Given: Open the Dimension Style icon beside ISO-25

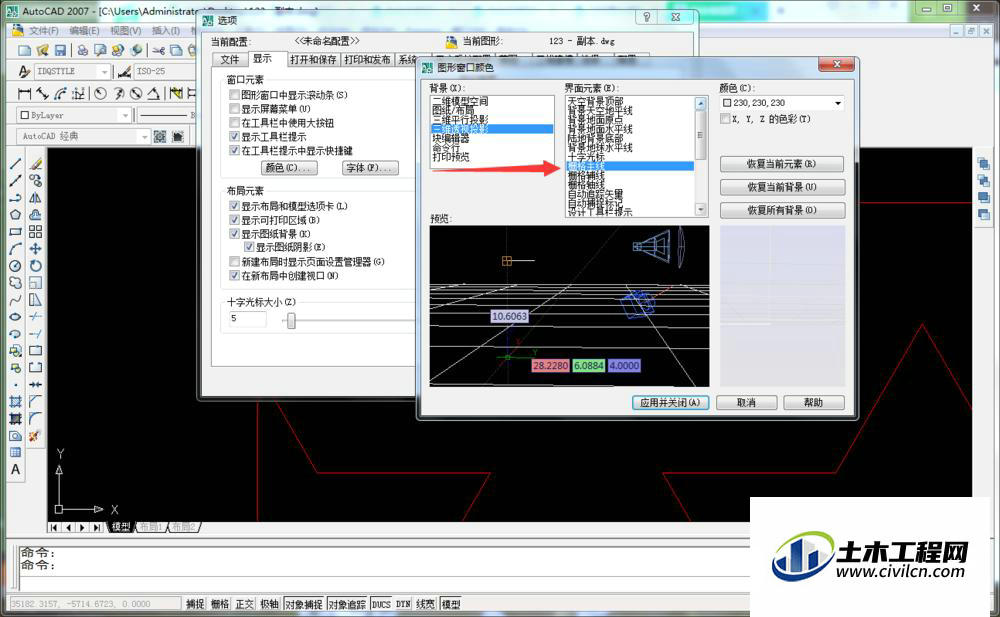Looking at the screenshot, I should click(124, 71).
